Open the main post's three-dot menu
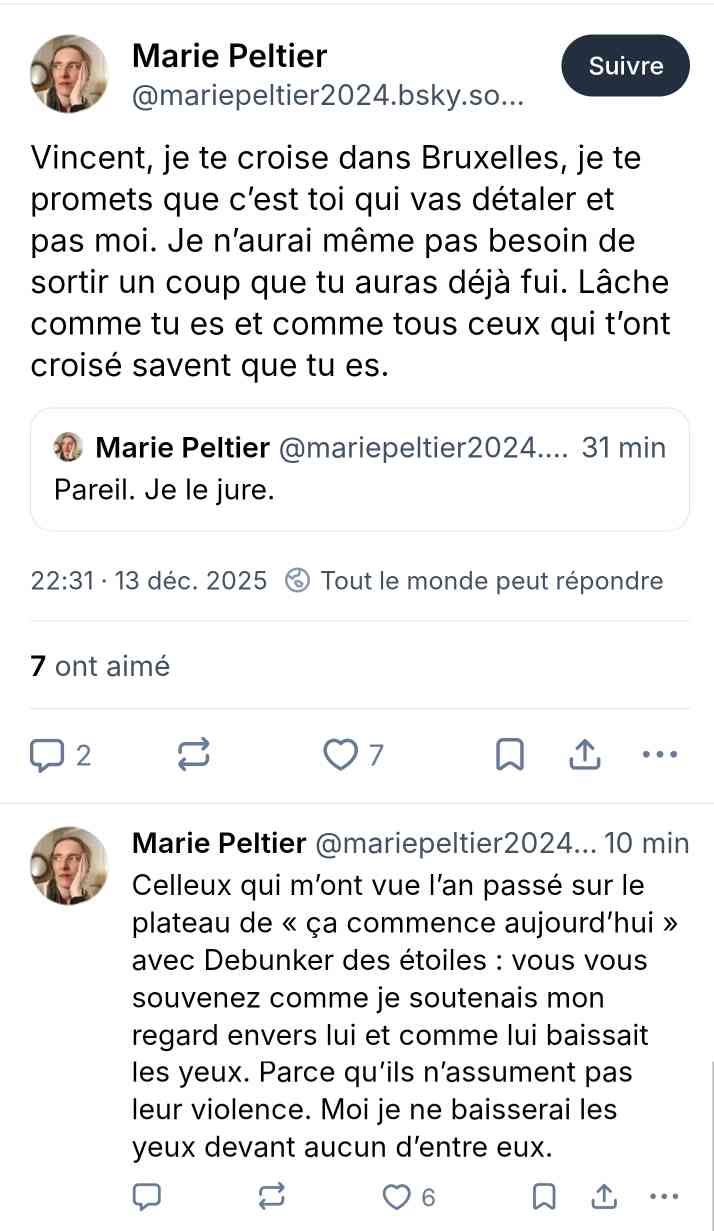This screenshot has height=1231, width=714. tap(660, 755)
